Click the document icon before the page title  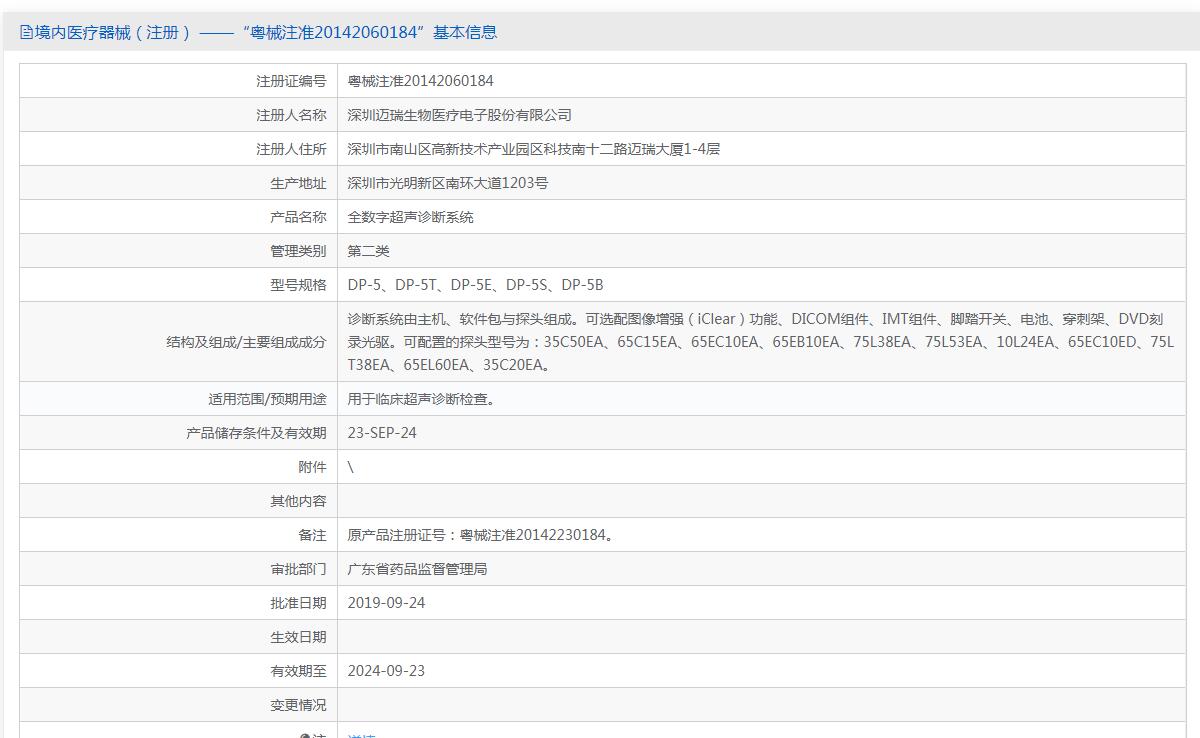(x=26, y=32)
